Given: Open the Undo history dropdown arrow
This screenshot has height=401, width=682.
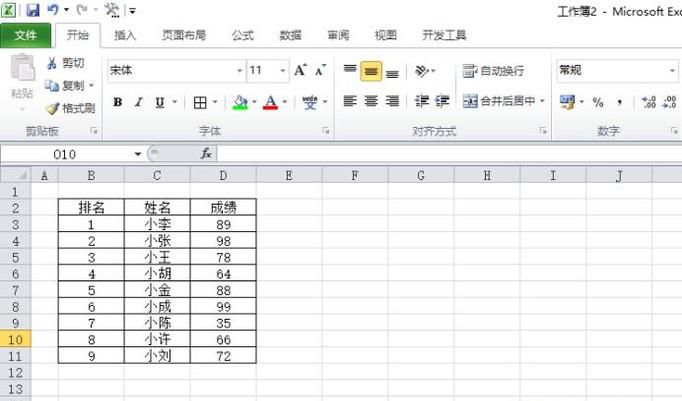Looking at the screenshot, I should [x=66, y=10].
